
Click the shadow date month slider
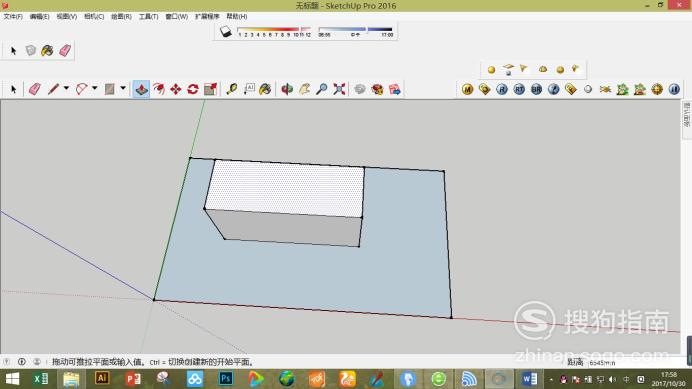274,30
